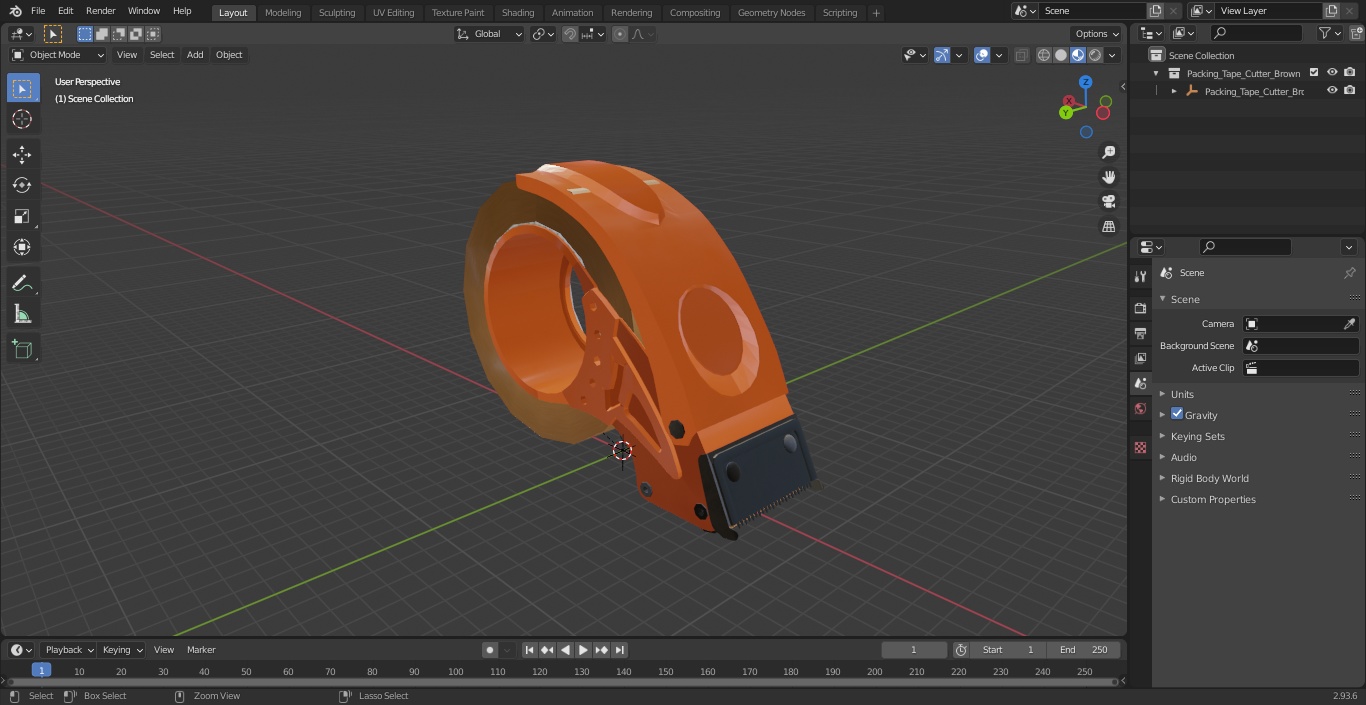Click the current frame number field

point(913,650)
